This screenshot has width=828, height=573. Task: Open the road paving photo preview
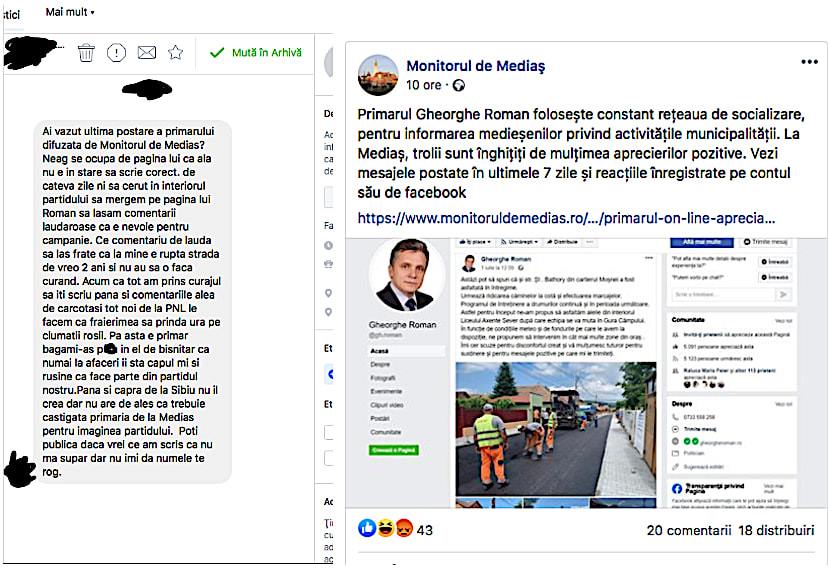coord(556,429)
